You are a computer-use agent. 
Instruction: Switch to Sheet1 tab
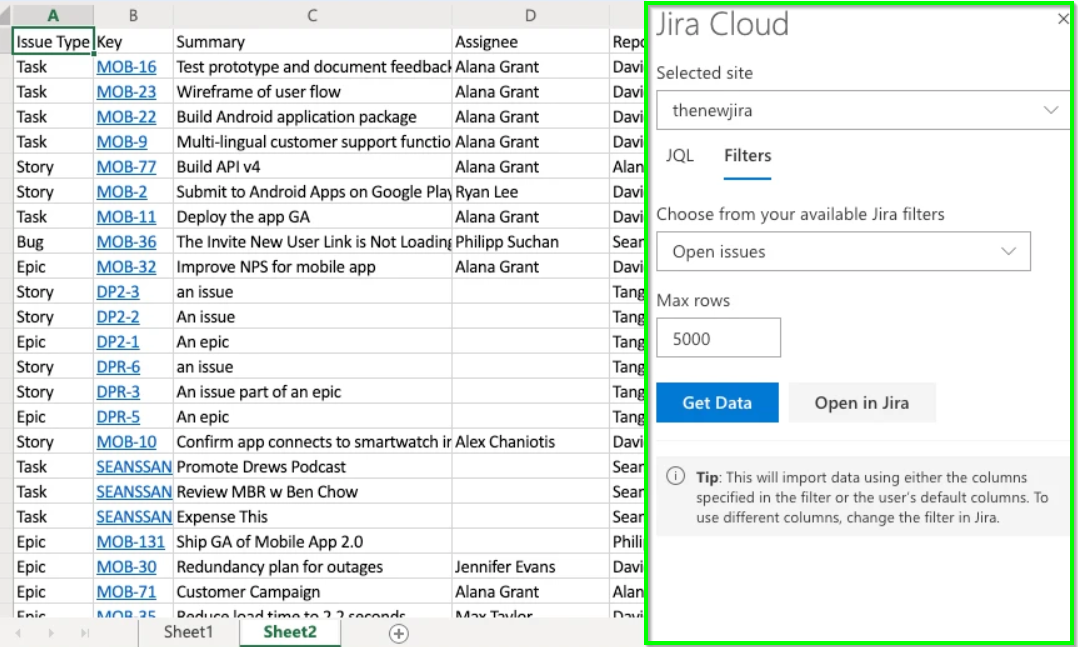188,633
